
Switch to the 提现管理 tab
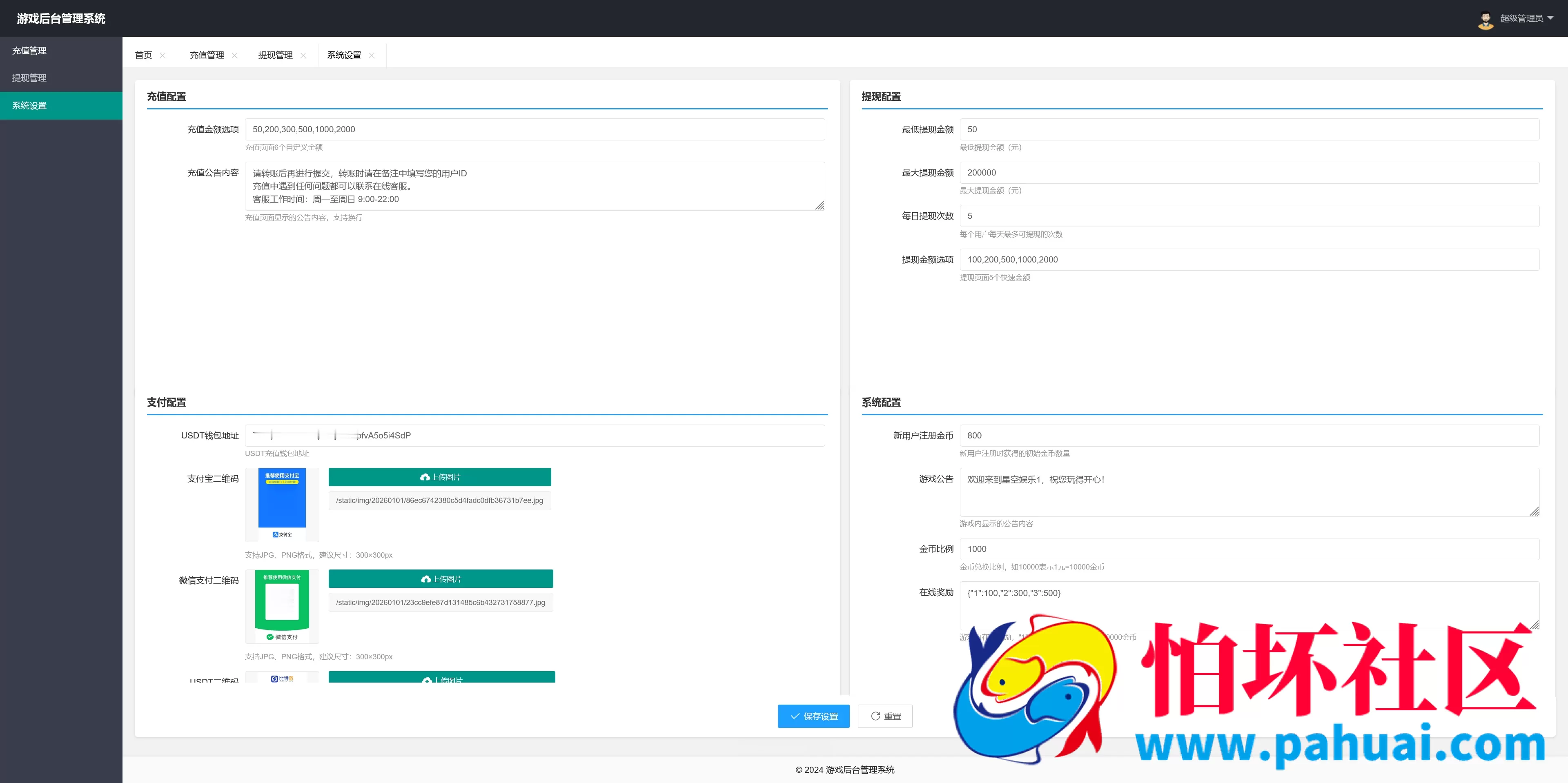tap(276, 56)
